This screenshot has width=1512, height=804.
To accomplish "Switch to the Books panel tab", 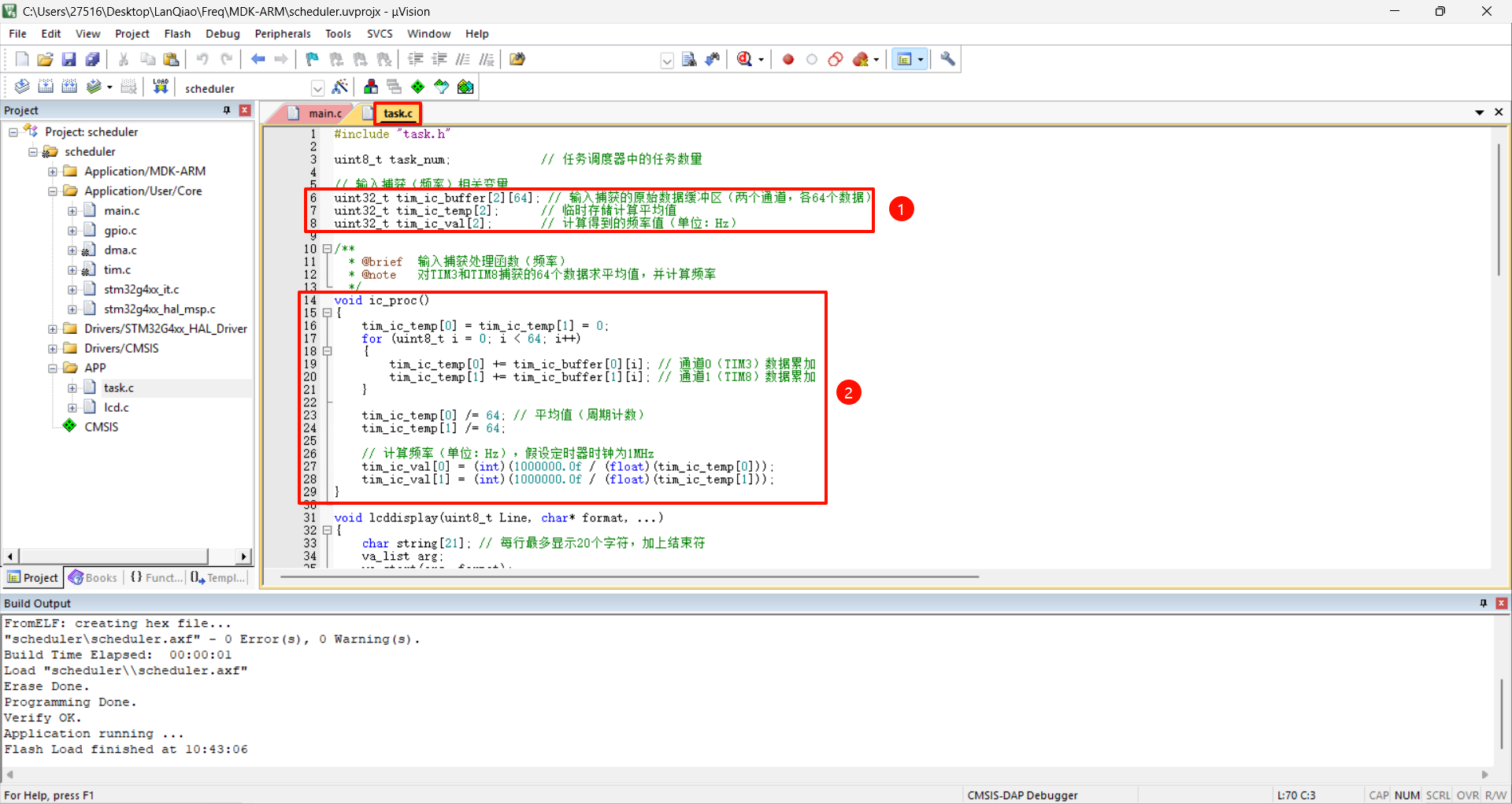I will click(x=93, y=577).
